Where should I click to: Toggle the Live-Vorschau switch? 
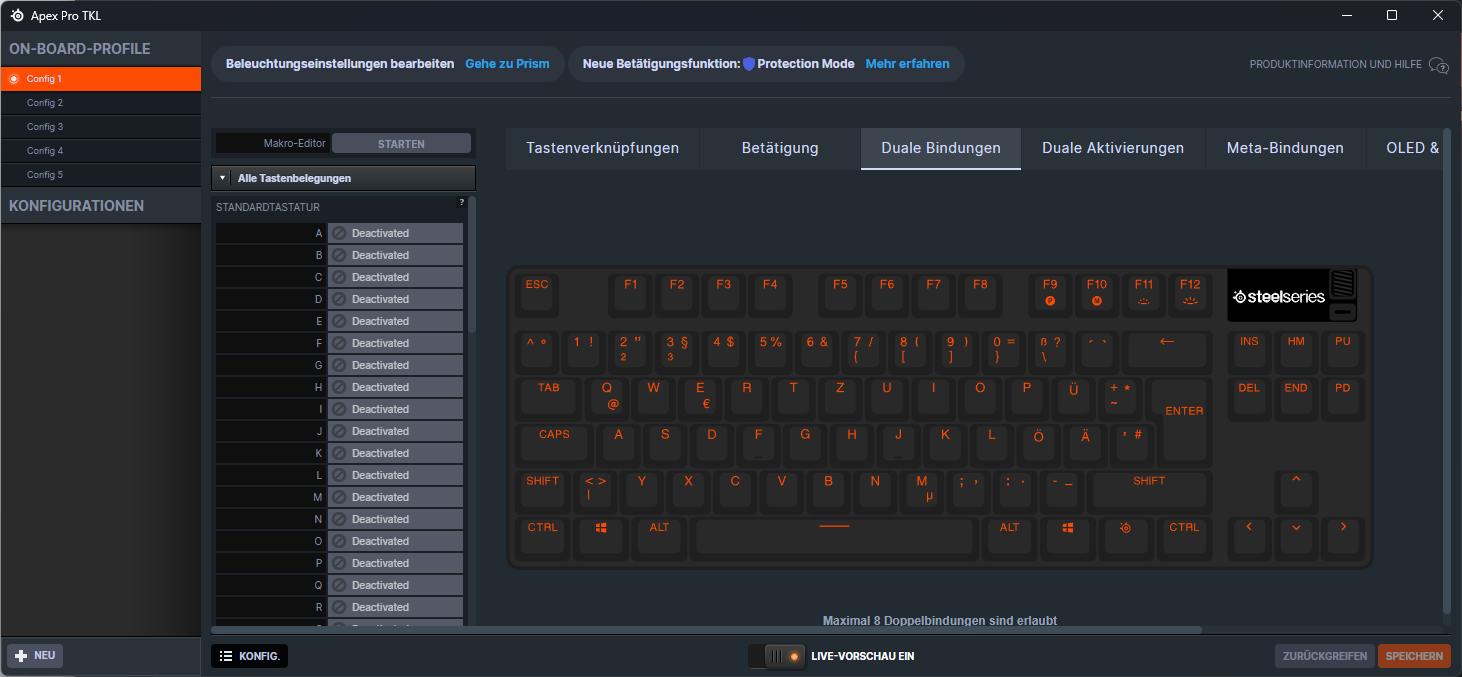point(776,656)
